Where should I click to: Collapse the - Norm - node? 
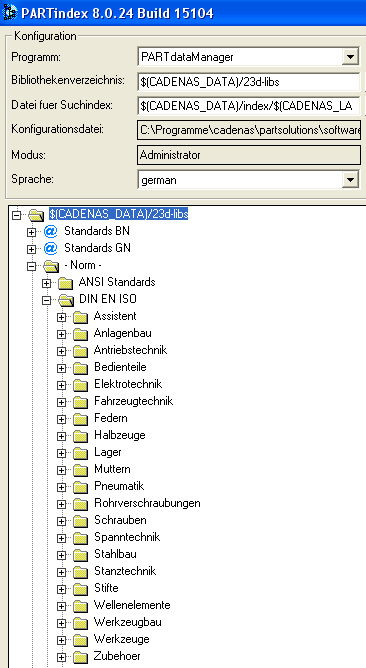click(31, 266)
